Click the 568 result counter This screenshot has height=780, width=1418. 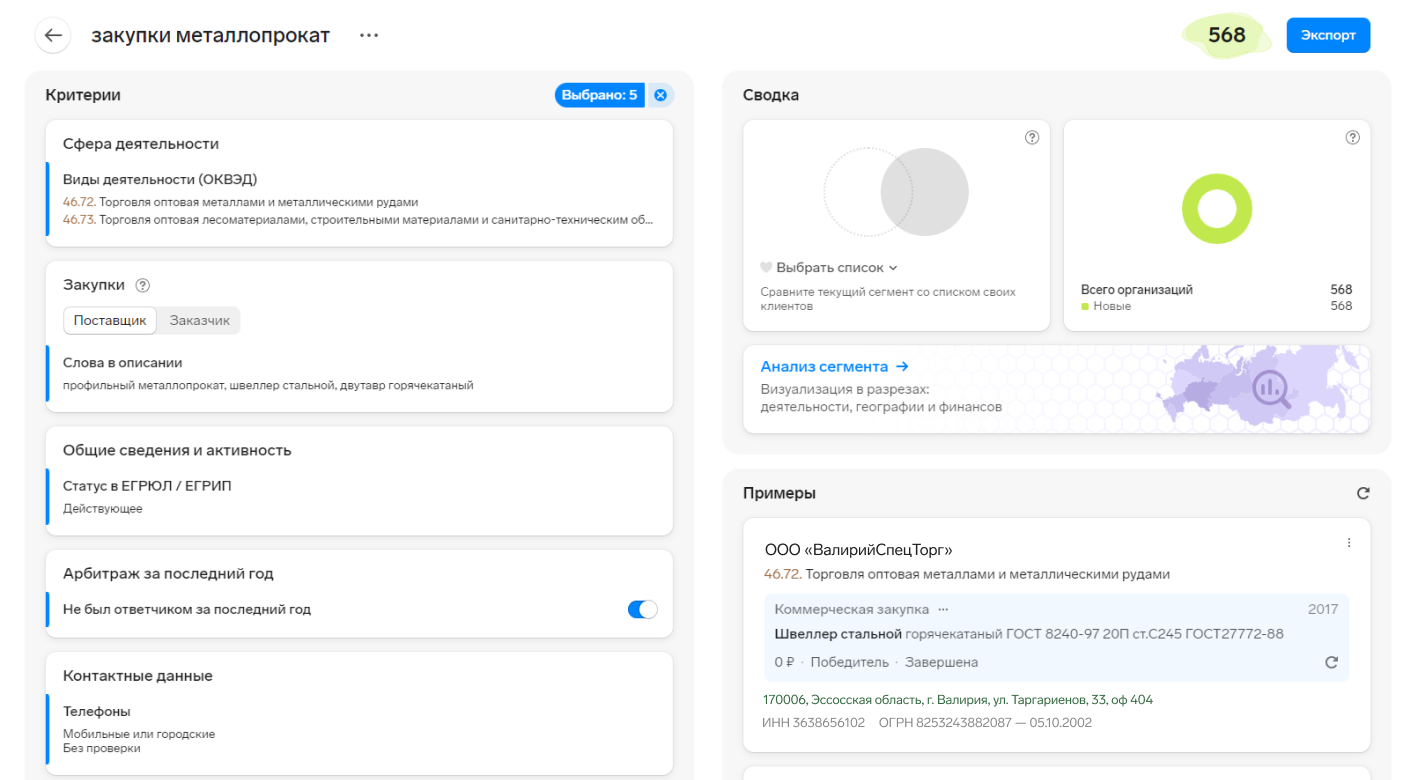tap(1227, 35)
